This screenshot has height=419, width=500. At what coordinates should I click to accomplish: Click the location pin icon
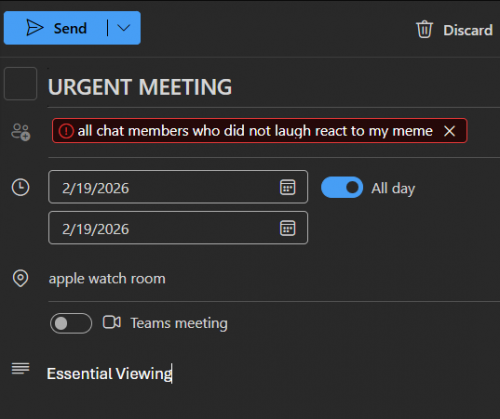tap(20, 278)
